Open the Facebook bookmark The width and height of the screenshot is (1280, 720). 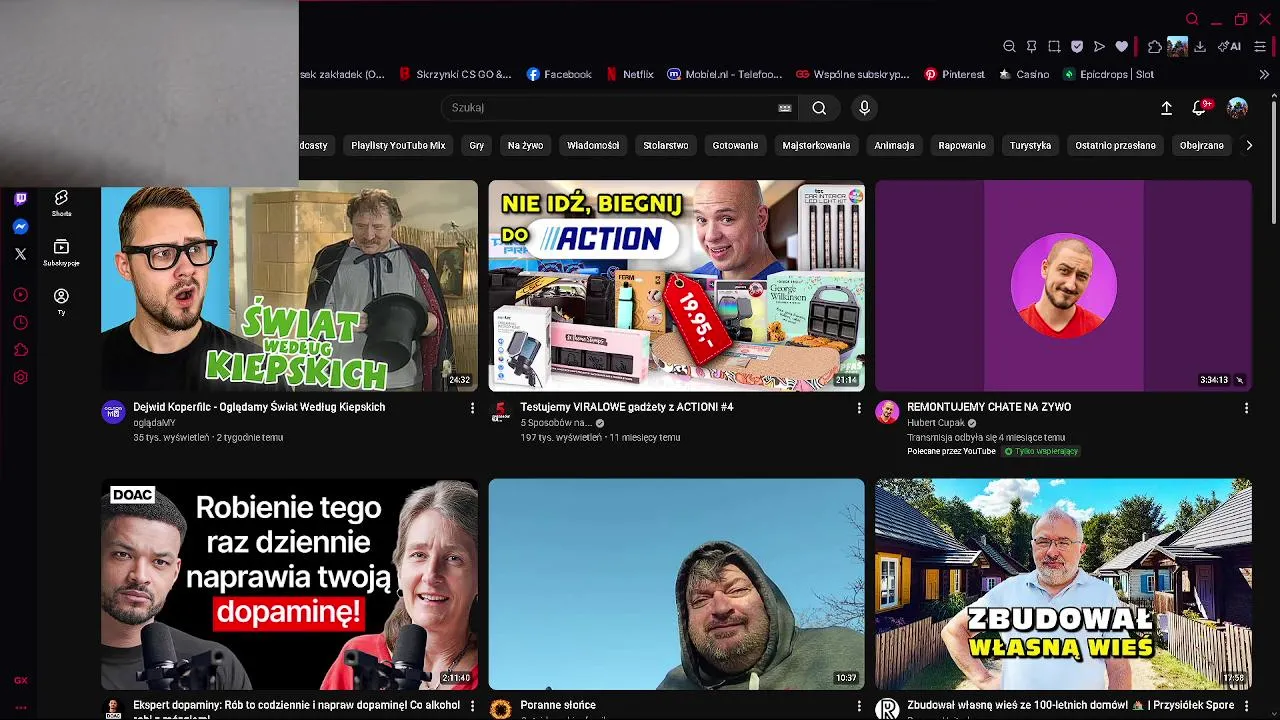click(x=559, y=74)
